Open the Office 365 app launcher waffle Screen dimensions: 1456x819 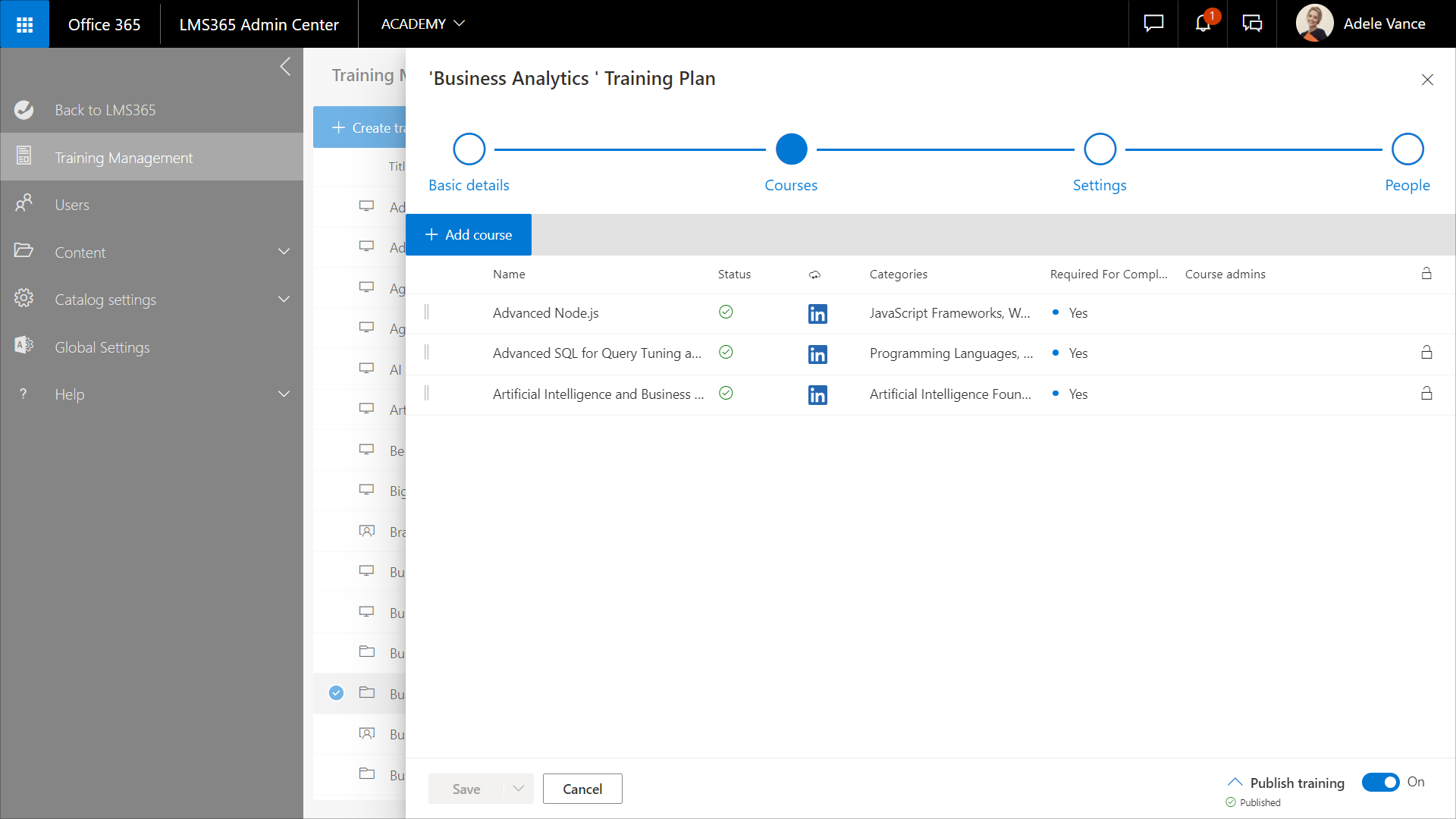coord(24,24)
